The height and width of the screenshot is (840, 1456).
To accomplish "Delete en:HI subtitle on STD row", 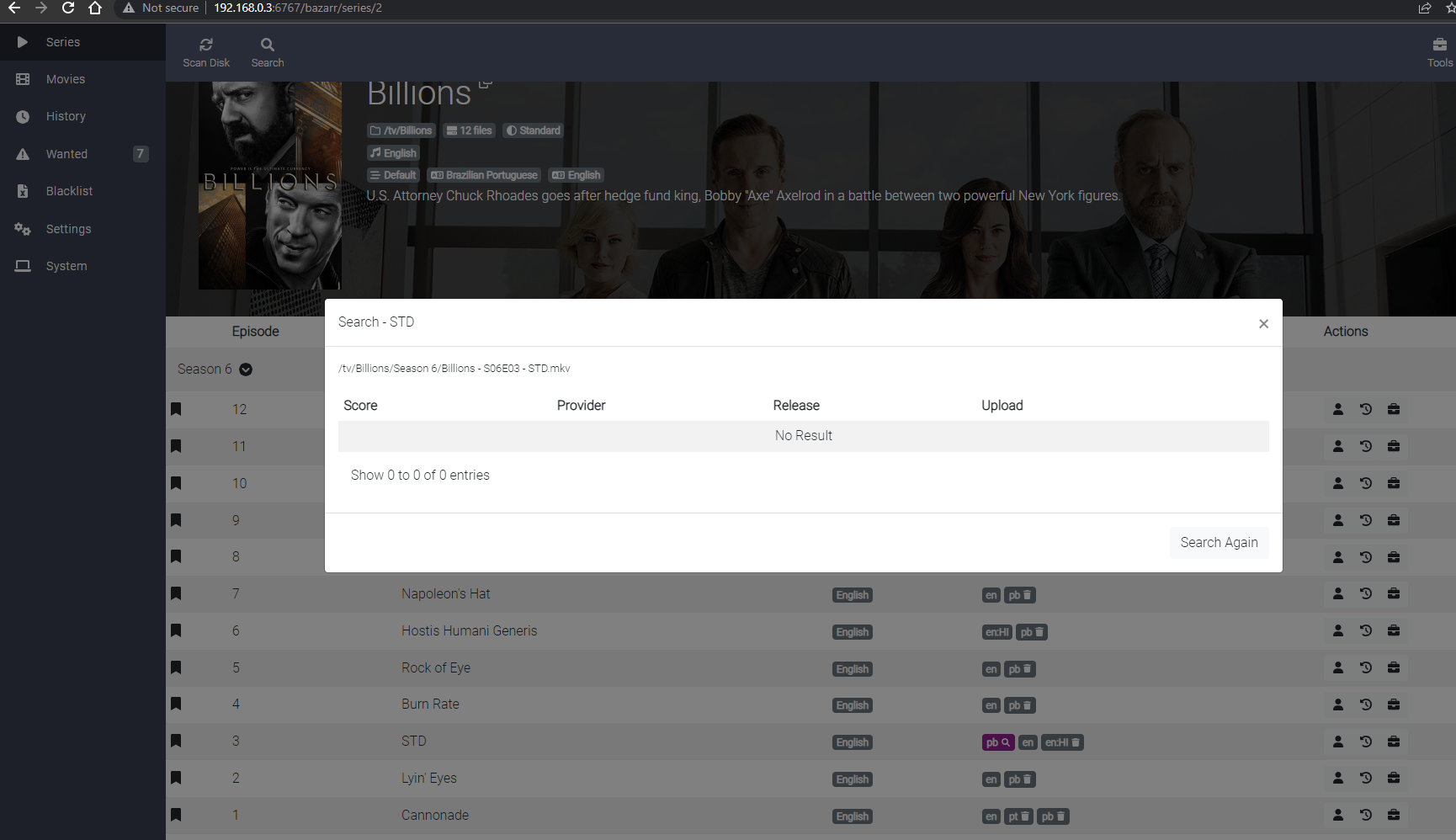I will (1076, 742).
